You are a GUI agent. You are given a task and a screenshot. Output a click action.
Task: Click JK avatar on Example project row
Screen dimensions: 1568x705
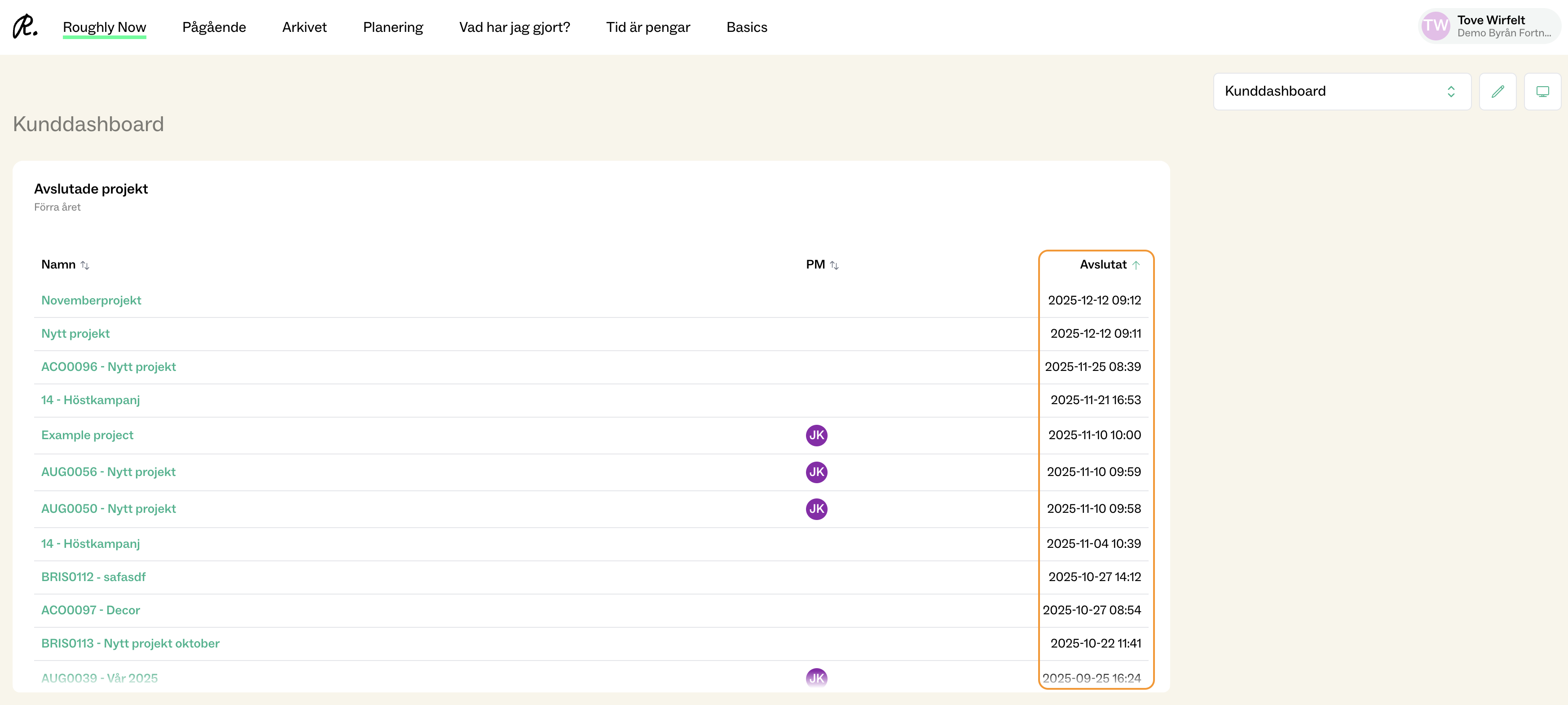point(816,435)
